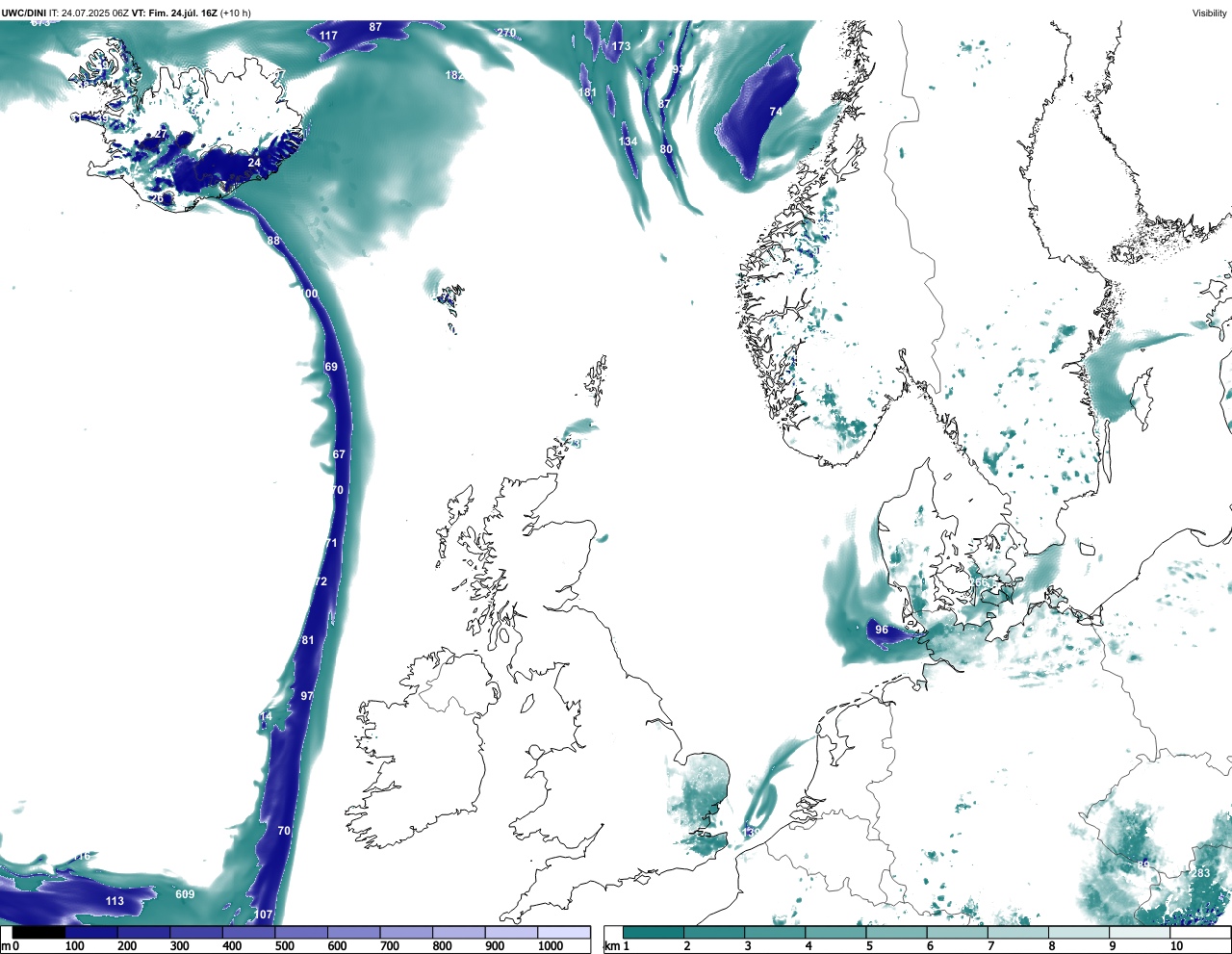Click the '93' value on northern fog streak

678,69
